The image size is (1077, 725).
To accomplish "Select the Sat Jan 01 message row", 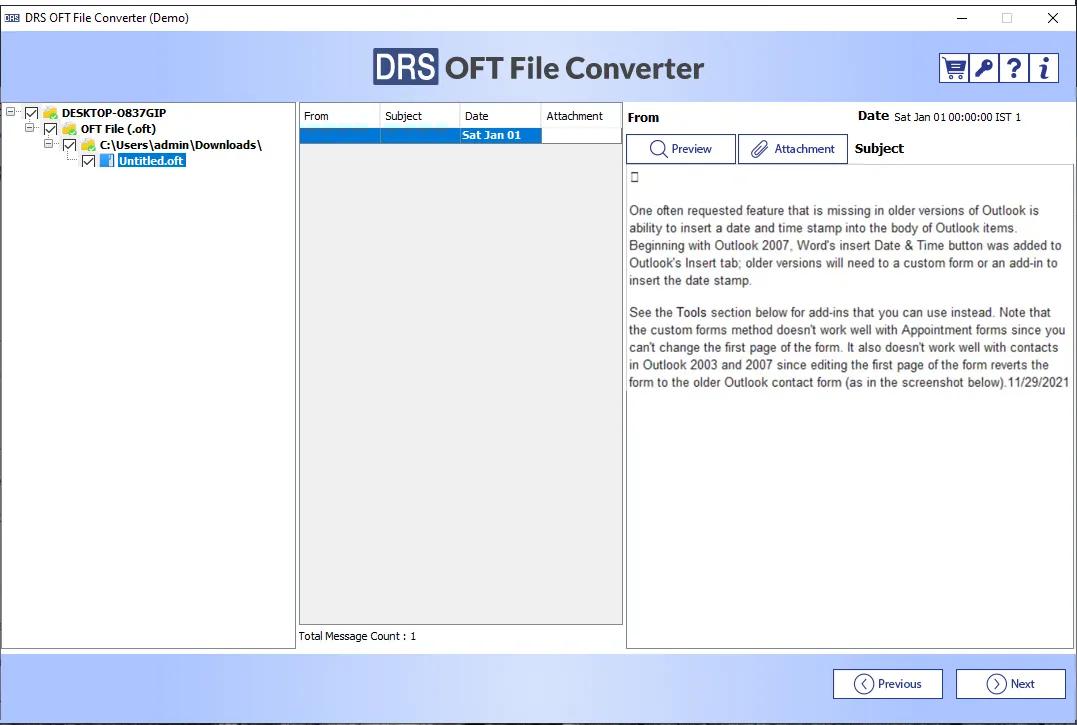I will [x=461, y=135].
